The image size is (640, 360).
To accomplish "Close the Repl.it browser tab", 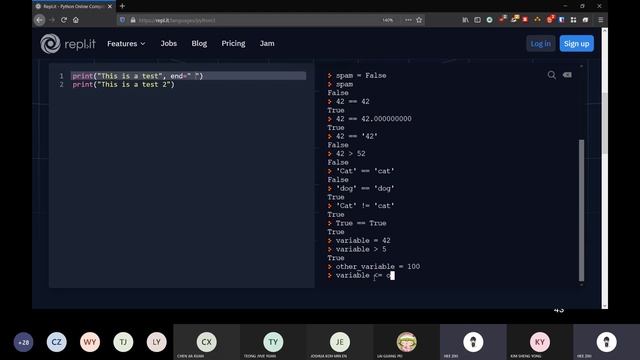I will [x=110, y=7].
